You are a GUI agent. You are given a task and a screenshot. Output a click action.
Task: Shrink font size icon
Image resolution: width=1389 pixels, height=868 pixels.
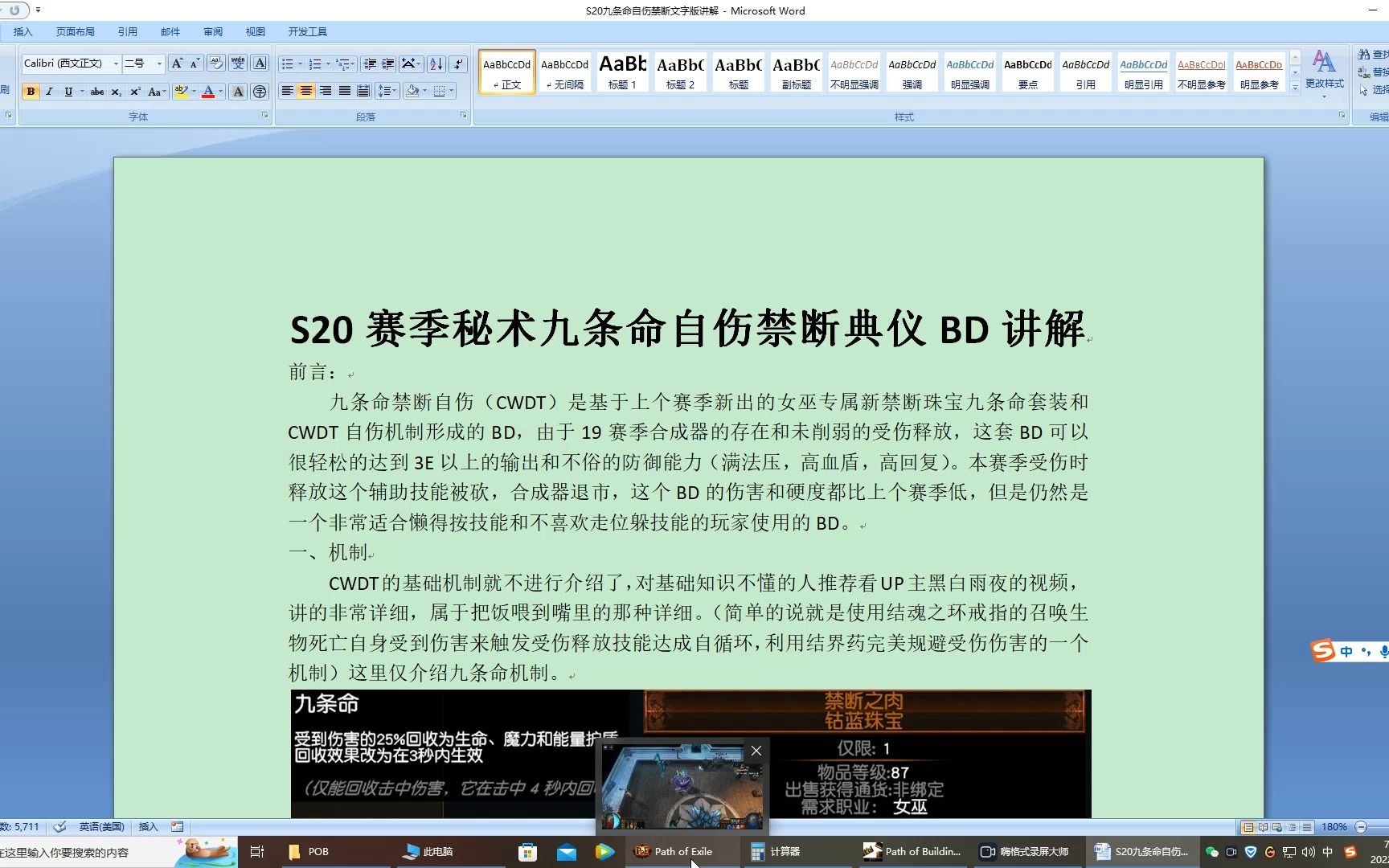195,63
